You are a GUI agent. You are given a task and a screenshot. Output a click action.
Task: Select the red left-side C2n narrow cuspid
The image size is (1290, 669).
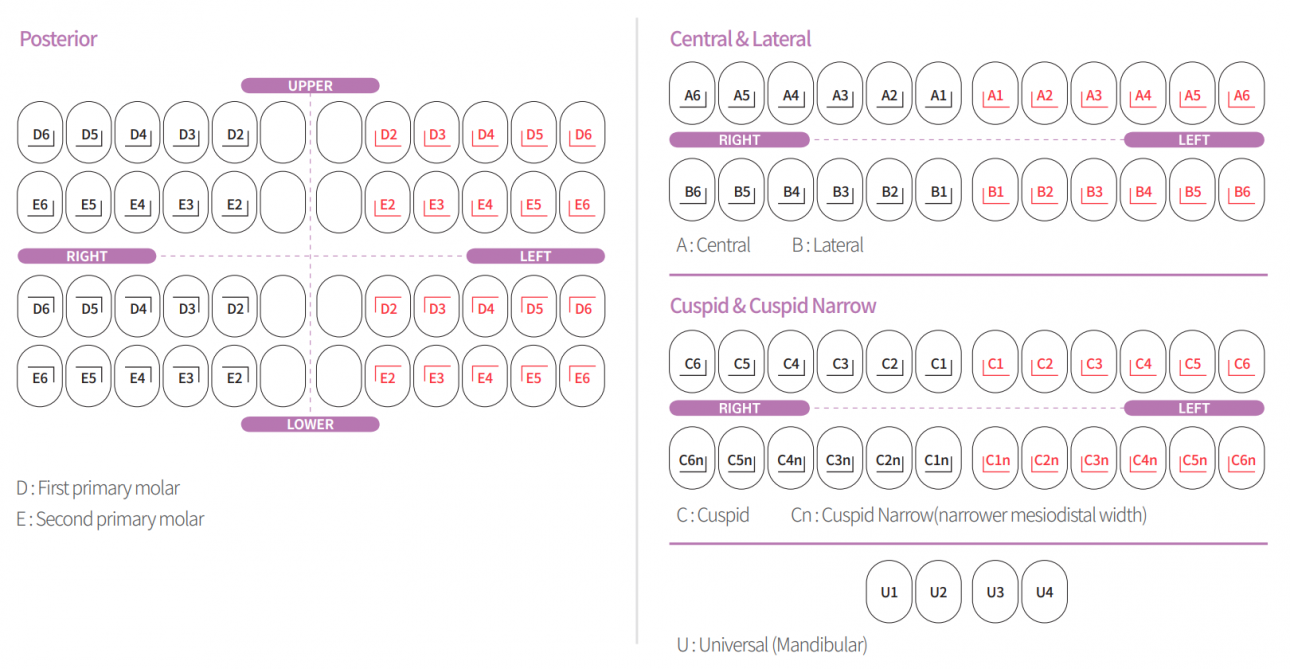pos(1045,459)
